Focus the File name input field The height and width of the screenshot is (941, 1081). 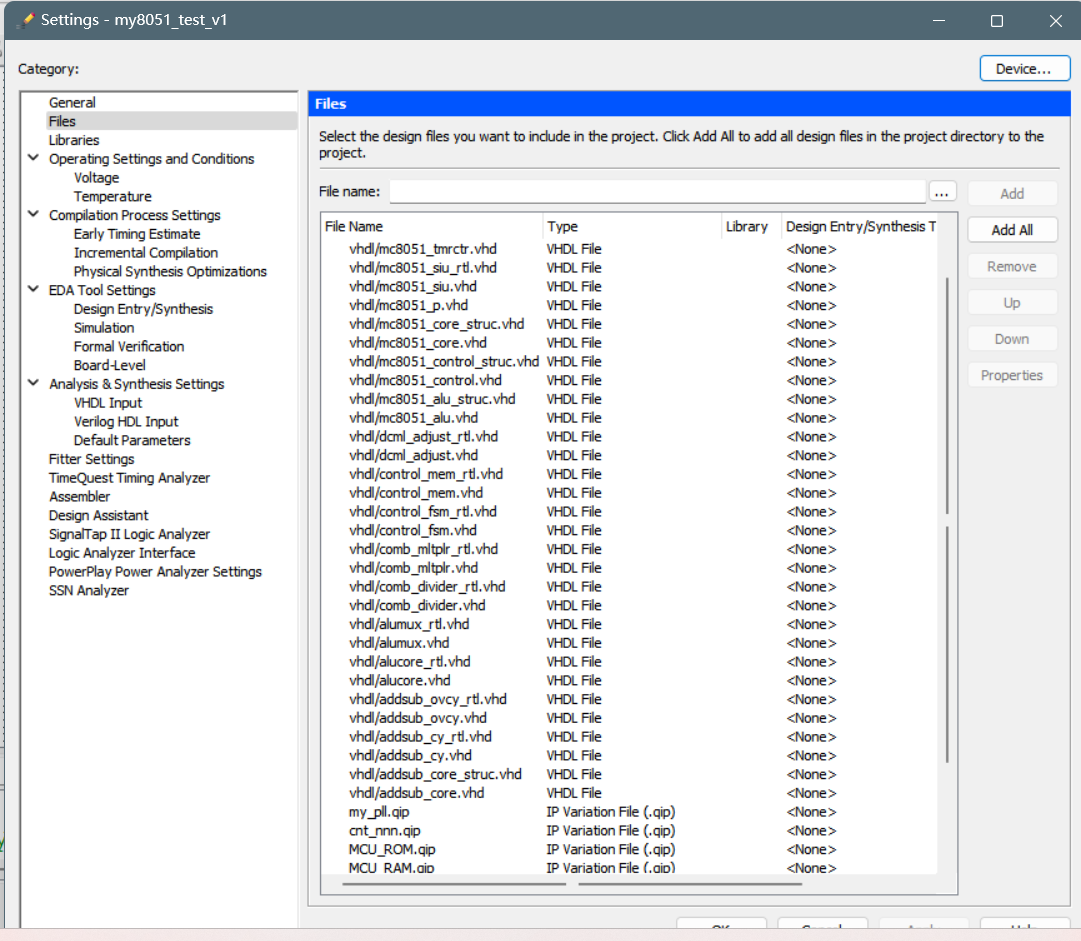pyautogui.click(x=657, y=192)
